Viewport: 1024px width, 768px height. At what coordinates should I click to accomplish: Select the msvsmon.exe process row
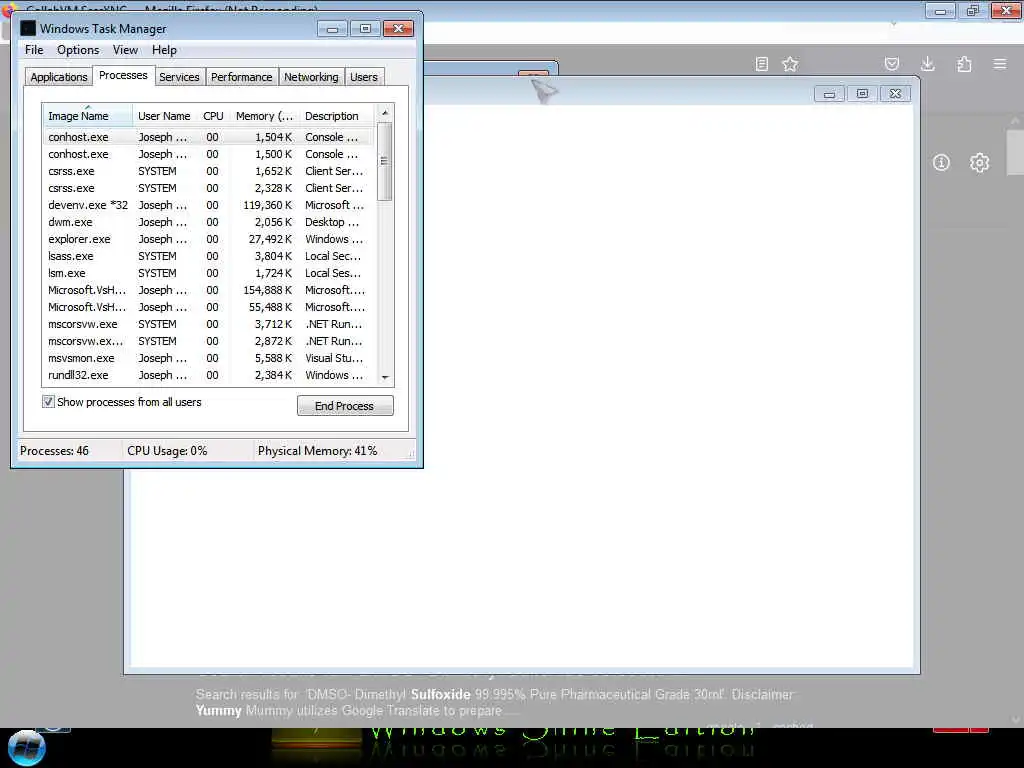point(209,358)
